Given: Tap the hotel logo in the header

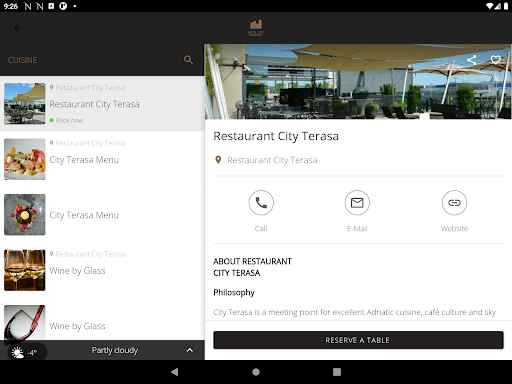Looking at the screenshot, I should point(256,28).
